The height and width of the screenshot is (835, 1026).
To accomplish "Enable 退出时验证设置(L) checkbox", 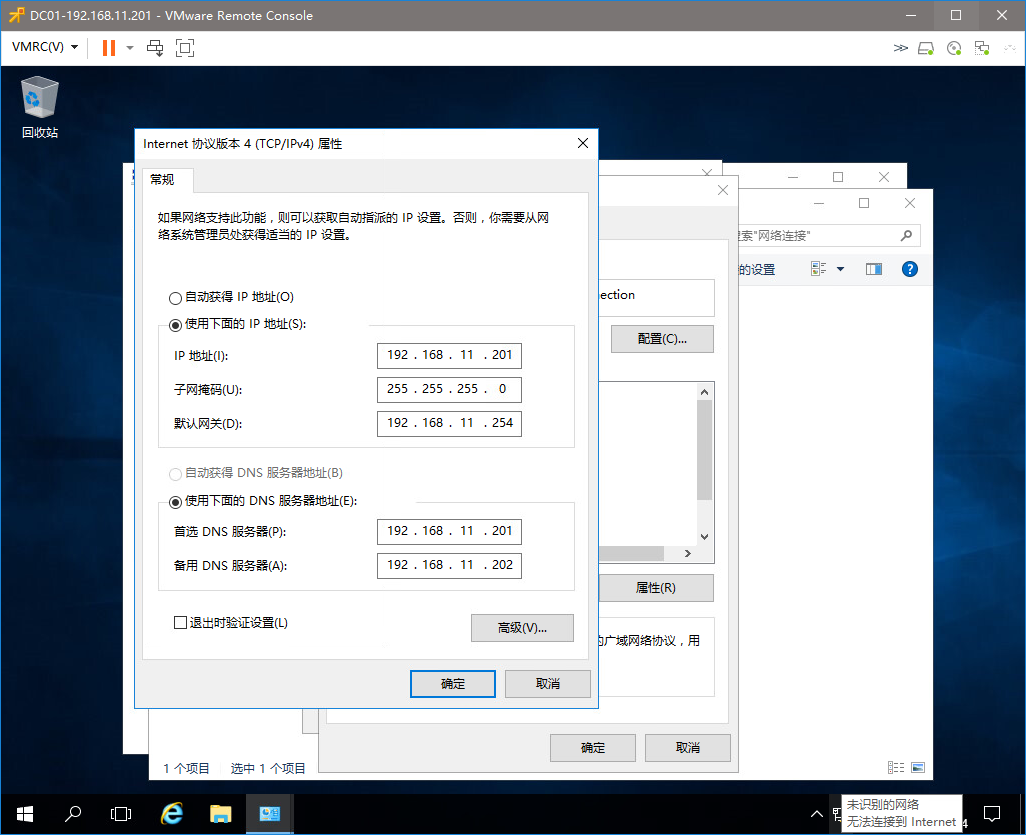I will (180, 622).
